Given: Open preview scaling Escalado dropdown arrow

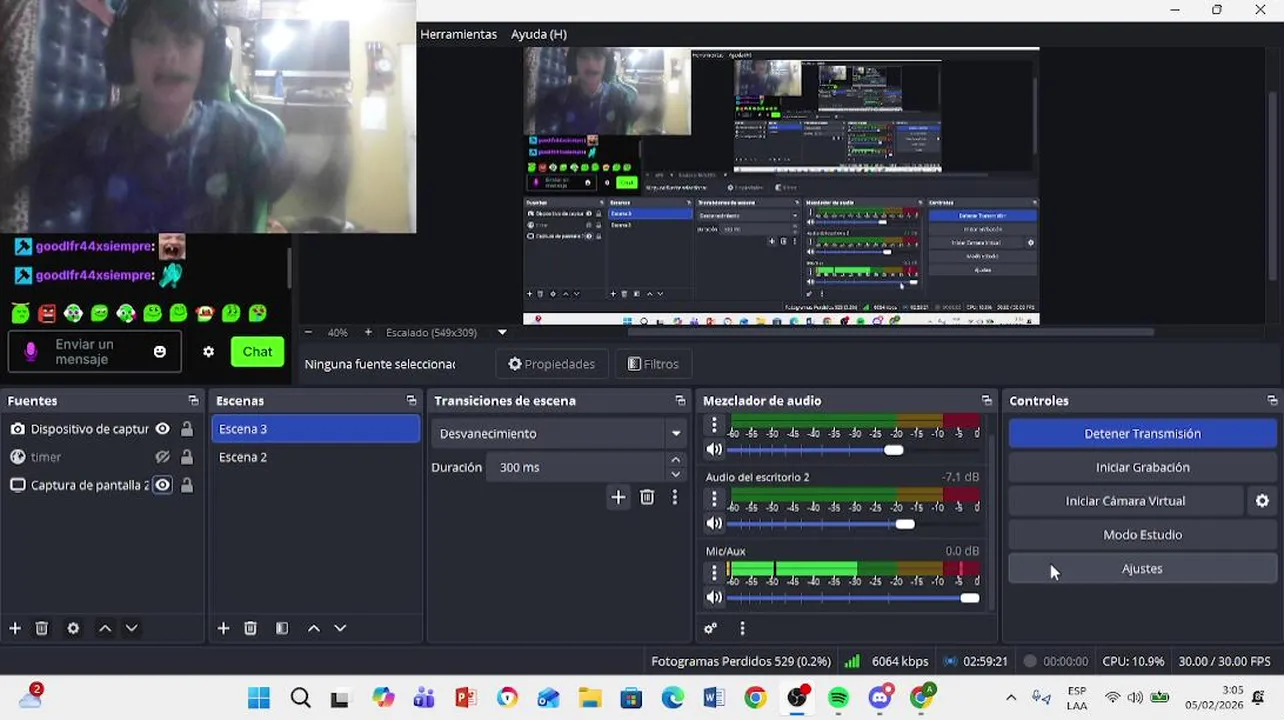Looking at the screenshot, I should 502,332.
